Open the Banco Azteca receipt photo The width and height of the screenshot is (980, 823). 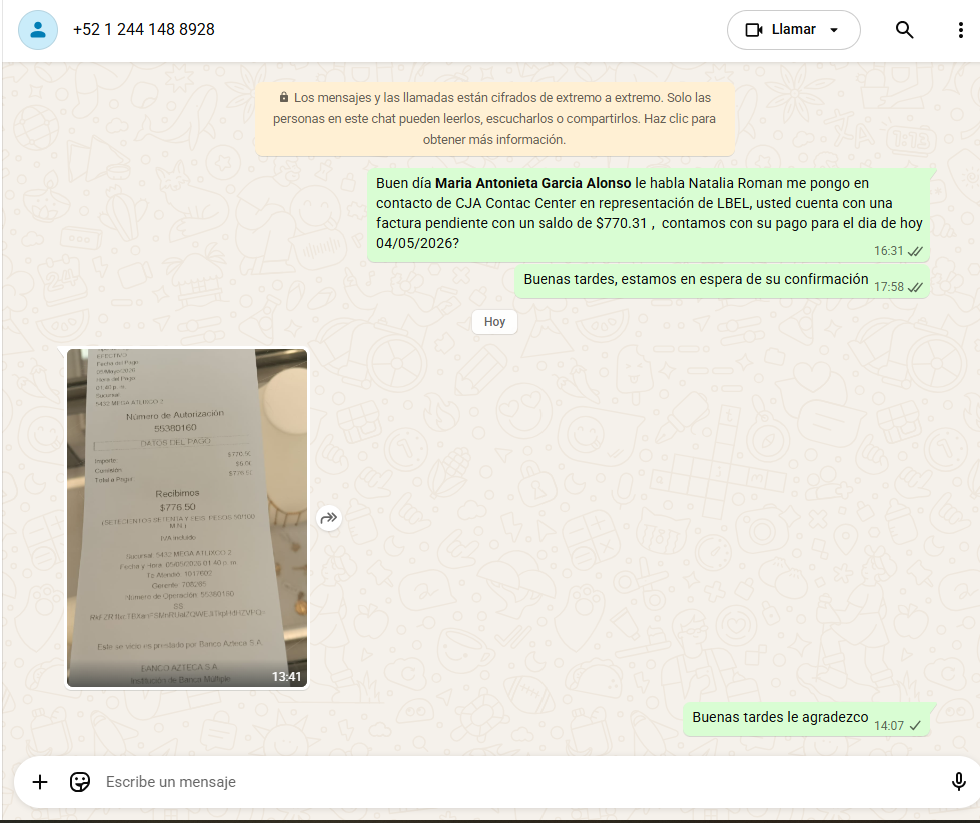point(187,518)
